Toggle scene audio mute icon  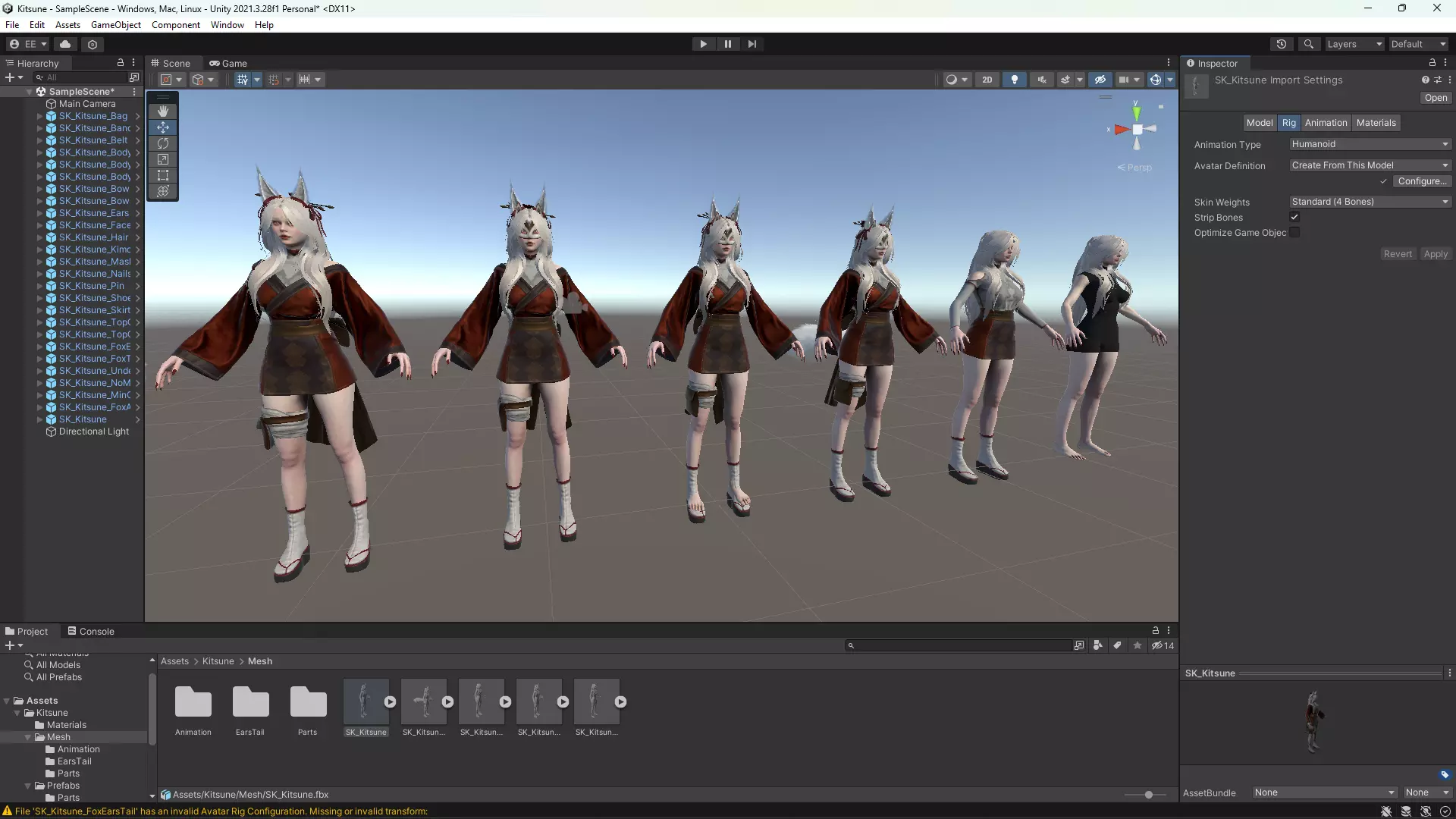click(1042, 80)
